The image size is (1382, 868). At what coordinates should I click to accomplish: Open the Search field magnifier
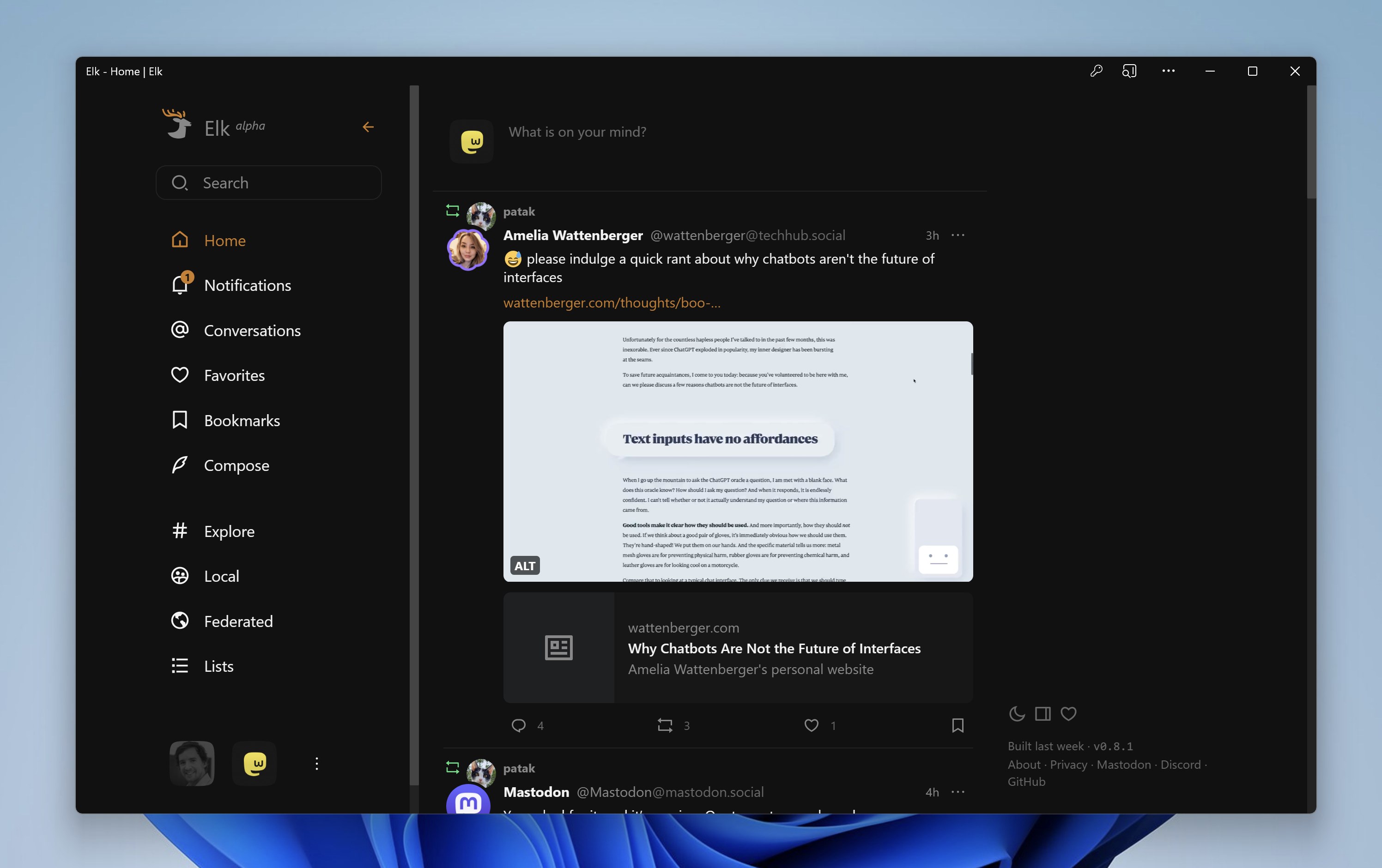(x=180, y=182)
